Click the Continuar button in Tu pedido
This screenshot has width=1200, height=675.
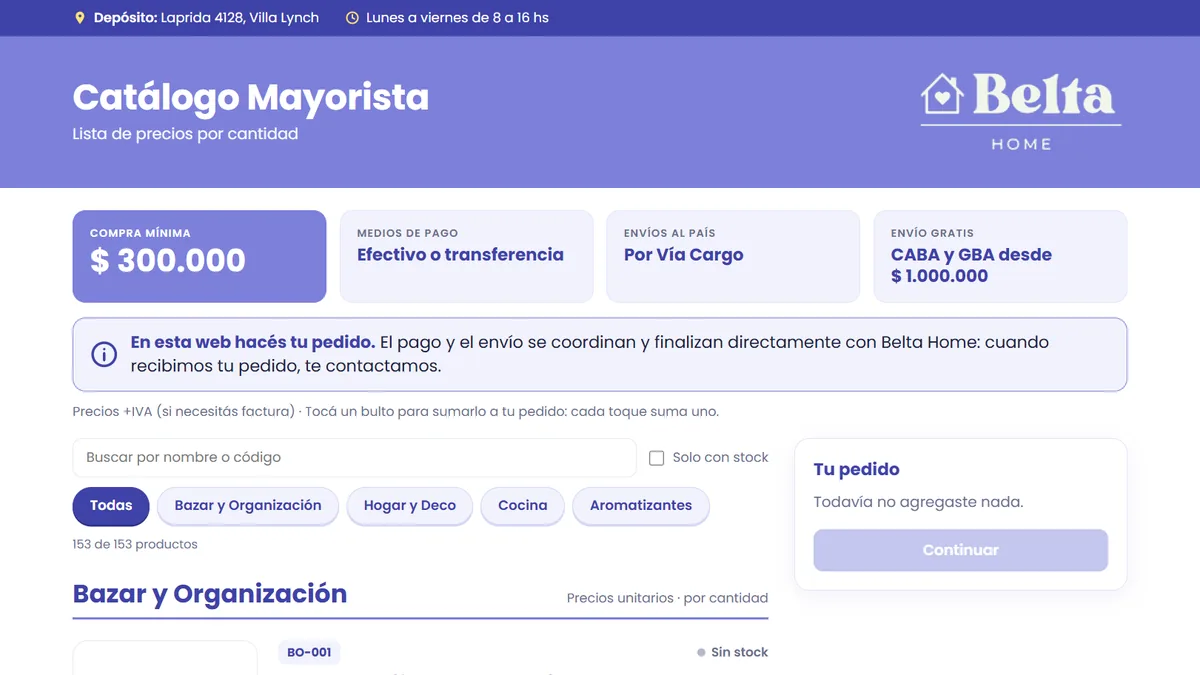tap(960, 550)
